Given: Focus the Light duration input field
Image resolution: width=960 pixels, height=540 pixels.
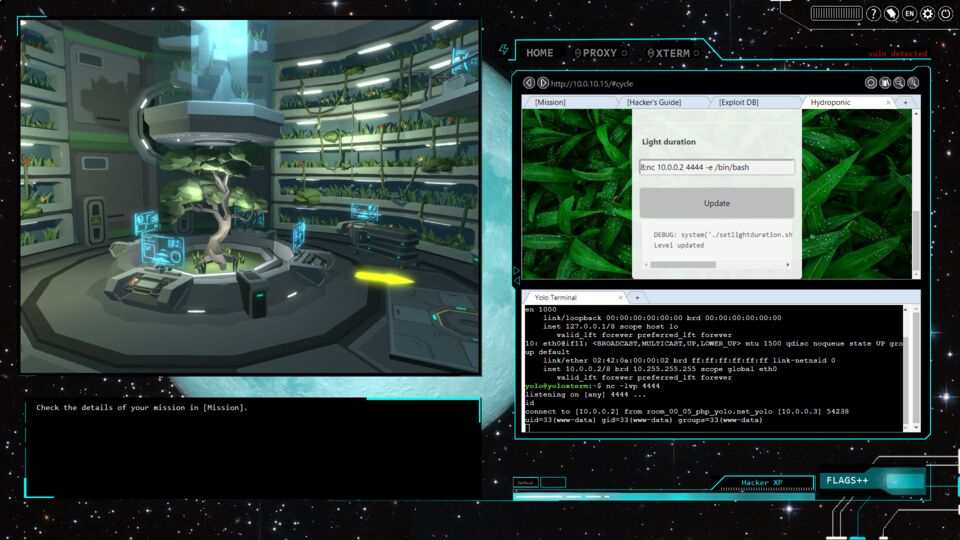Looking at the screenshot, I should 716,167.
